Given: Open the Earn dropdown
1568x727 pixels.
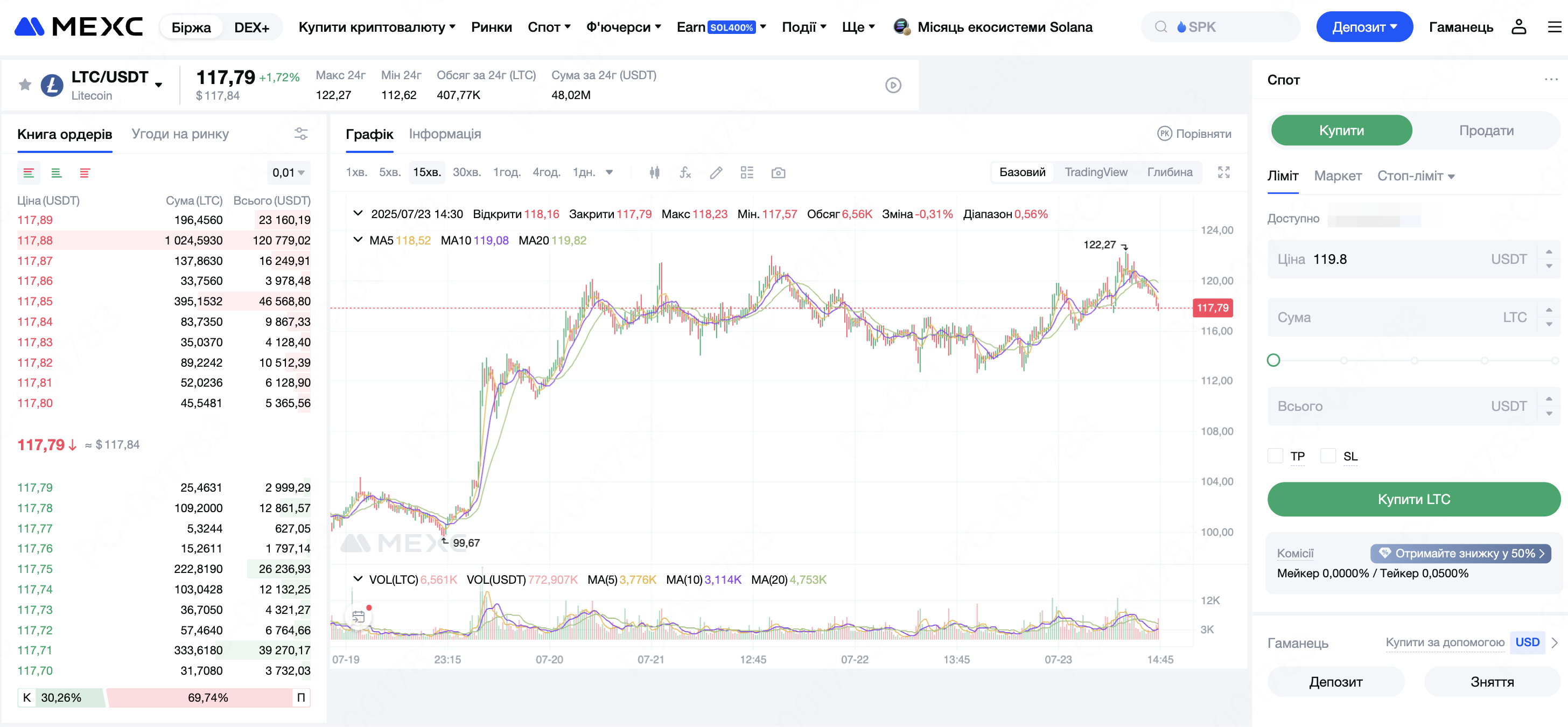Looking at the screenshot, I should [x=722, y=27].
